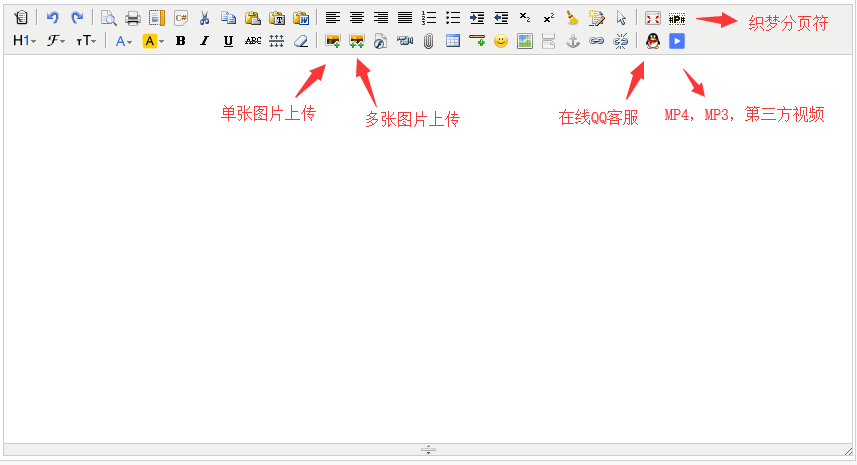Insert a table
This screenshot has height=465, width=857.
(x=453, y=41)
